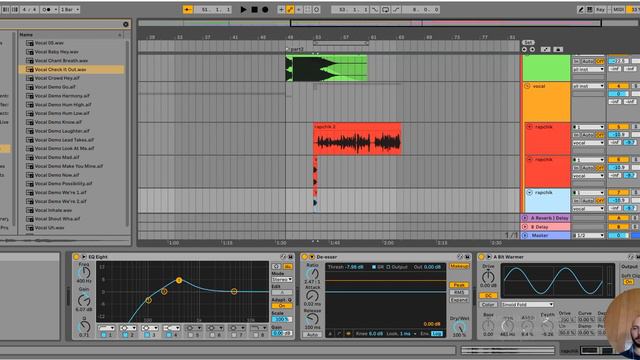Arm the Arrangement Record button
Viewport: 640px width, 360px height.
click(265, 9)
